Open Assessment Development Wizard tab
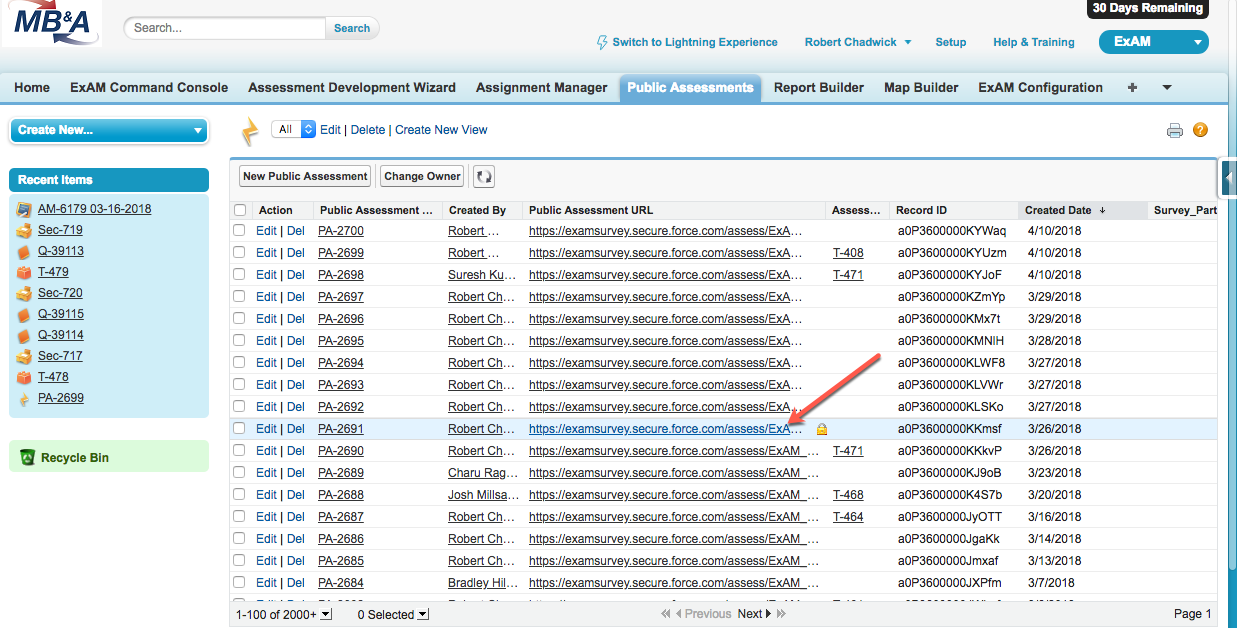 (352, 88)
